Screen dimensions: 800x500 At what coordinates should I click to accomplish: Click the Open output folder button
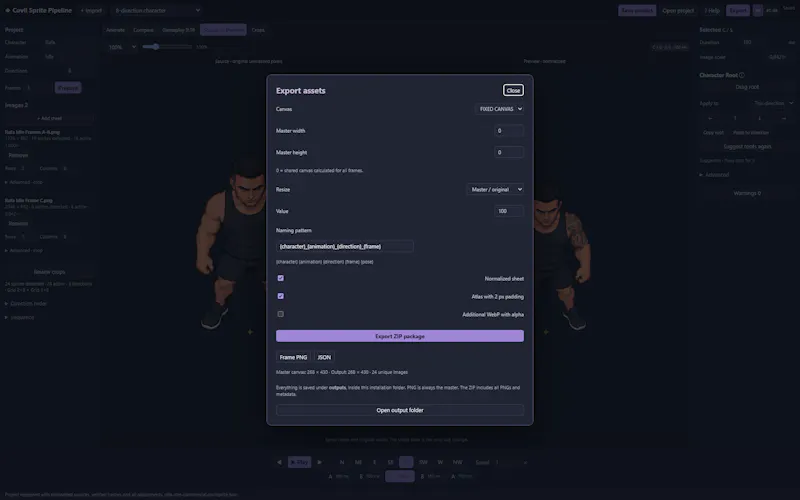[x=399, y=410]
